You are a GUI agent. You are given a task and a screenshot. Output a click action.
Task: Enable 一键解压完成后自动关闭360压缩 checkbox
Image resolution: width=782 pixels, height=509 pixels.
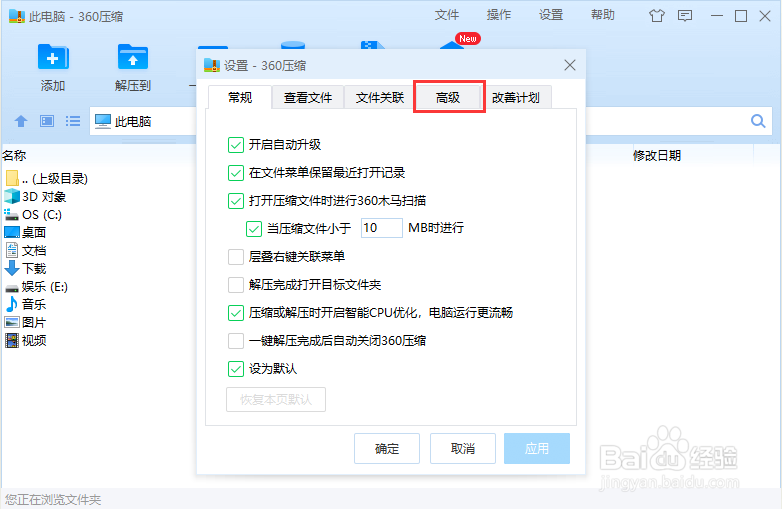click(235, 340)
